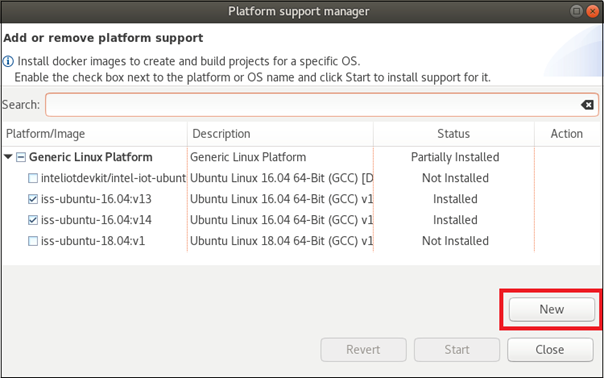Click the New button
Screen dimensions: 604x378
click(x=552, y=309)
